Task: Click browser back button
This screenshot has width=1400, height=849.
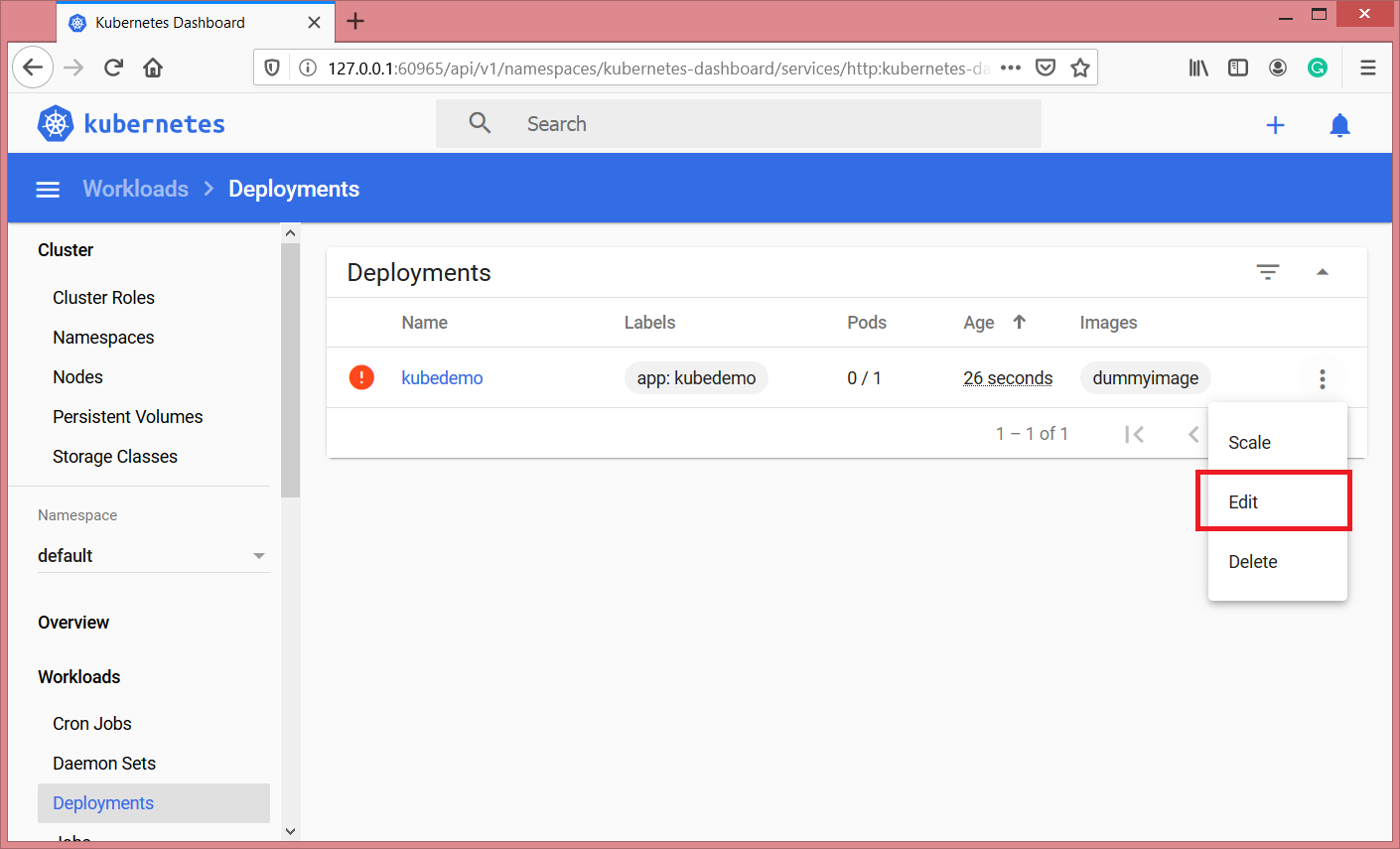Action: (x=33, y=68)
